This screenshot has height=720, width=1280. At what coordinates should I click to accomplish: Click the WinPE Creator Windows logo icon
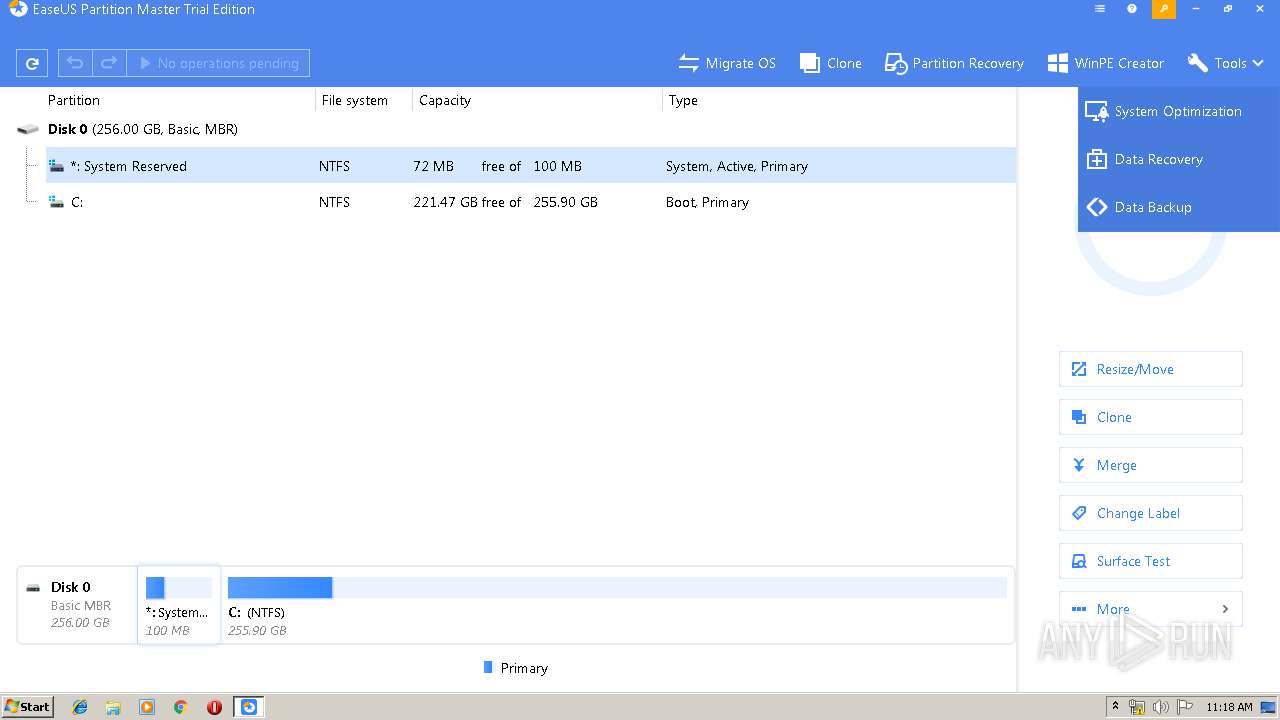pyautogui.click(x=1057, y=63)
